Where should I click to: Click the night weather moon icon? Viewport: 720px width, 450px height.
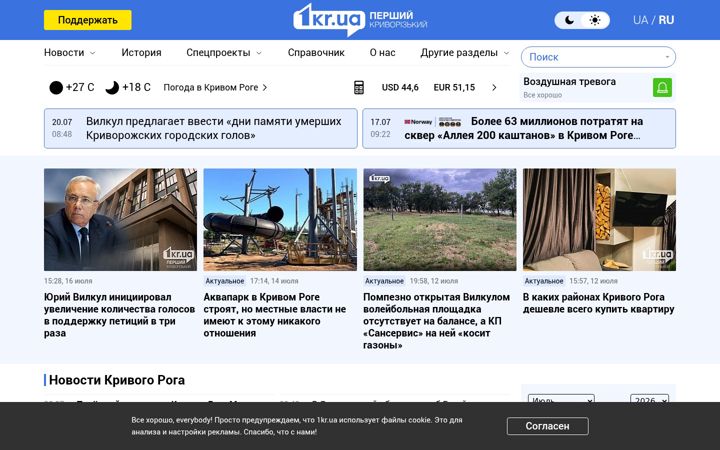tap(112, 87)
